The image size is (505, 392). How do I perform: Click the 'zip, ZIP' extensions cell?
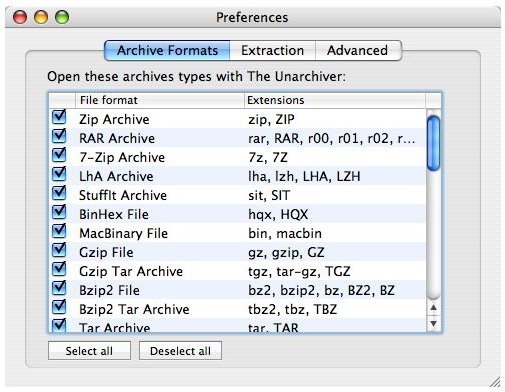(271, 119)
